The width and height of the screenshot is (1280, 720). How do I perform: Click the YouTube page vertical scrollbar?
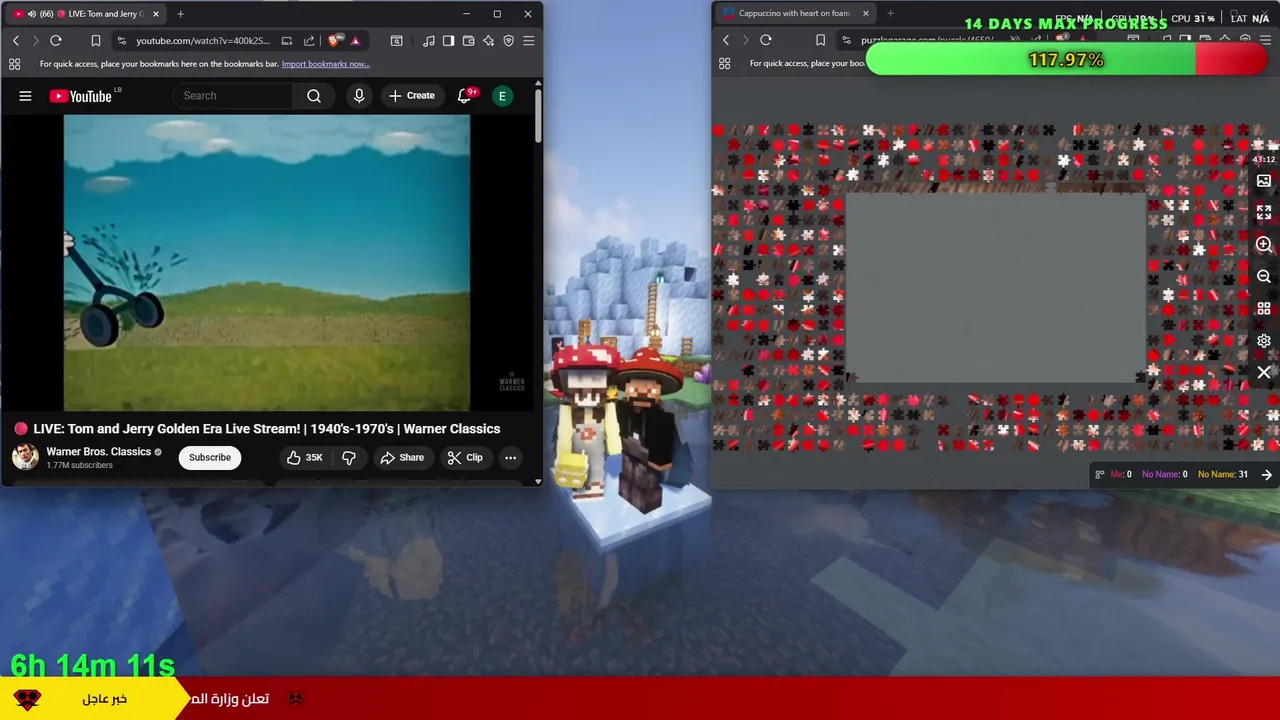coord(538,118)
